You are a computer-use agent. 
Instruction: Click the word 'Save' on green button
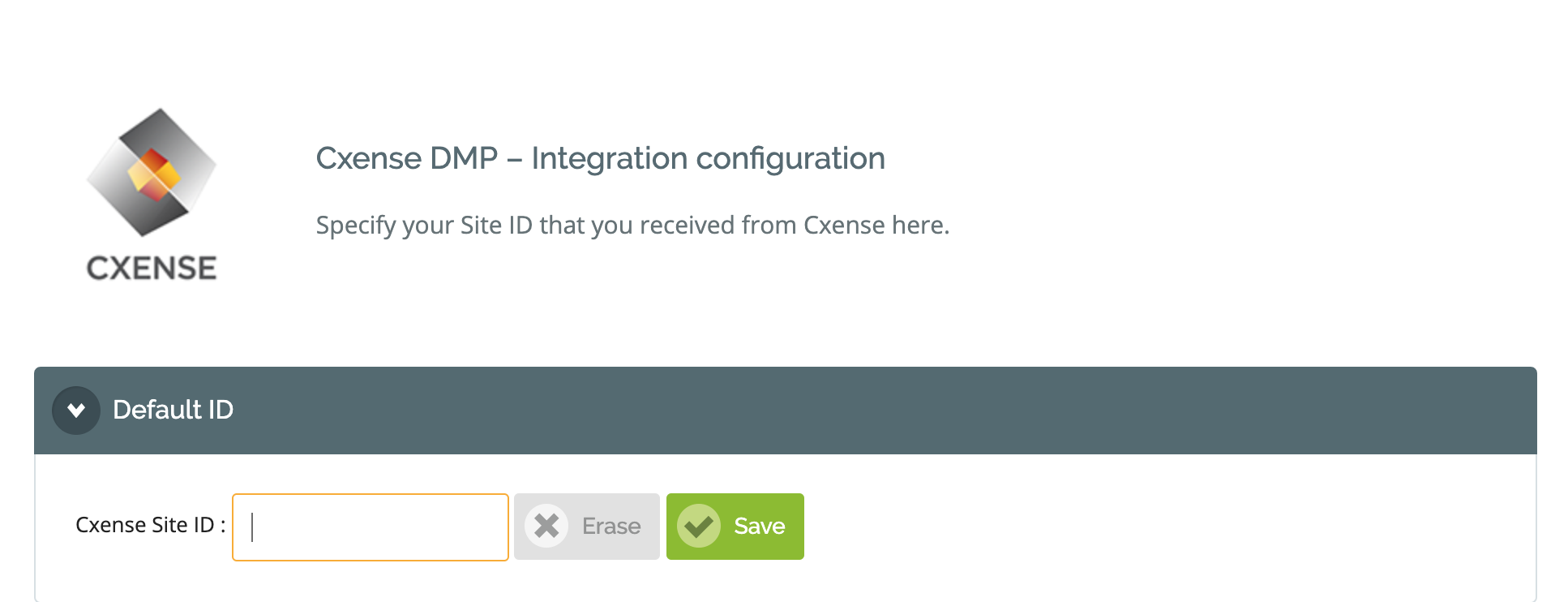pyautogui.click(x=760, y=527)
